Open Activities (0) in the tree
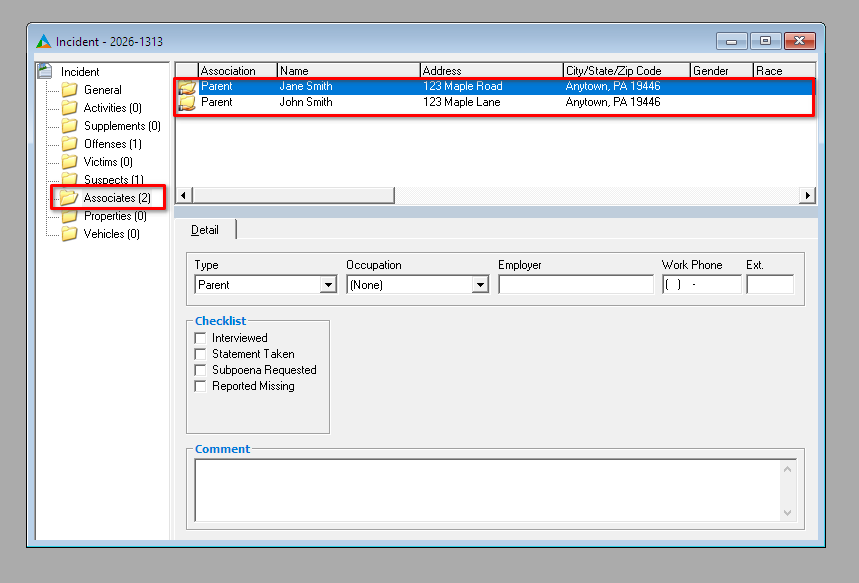Viewport: 859px width, 583px height. (x=112, y=108)
